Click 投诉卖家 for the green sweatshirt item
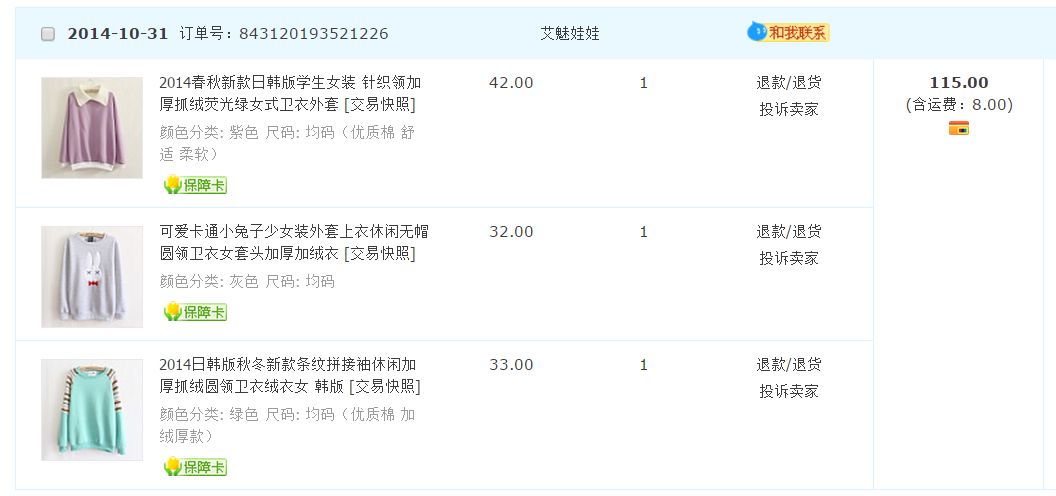 coord(788,391)
